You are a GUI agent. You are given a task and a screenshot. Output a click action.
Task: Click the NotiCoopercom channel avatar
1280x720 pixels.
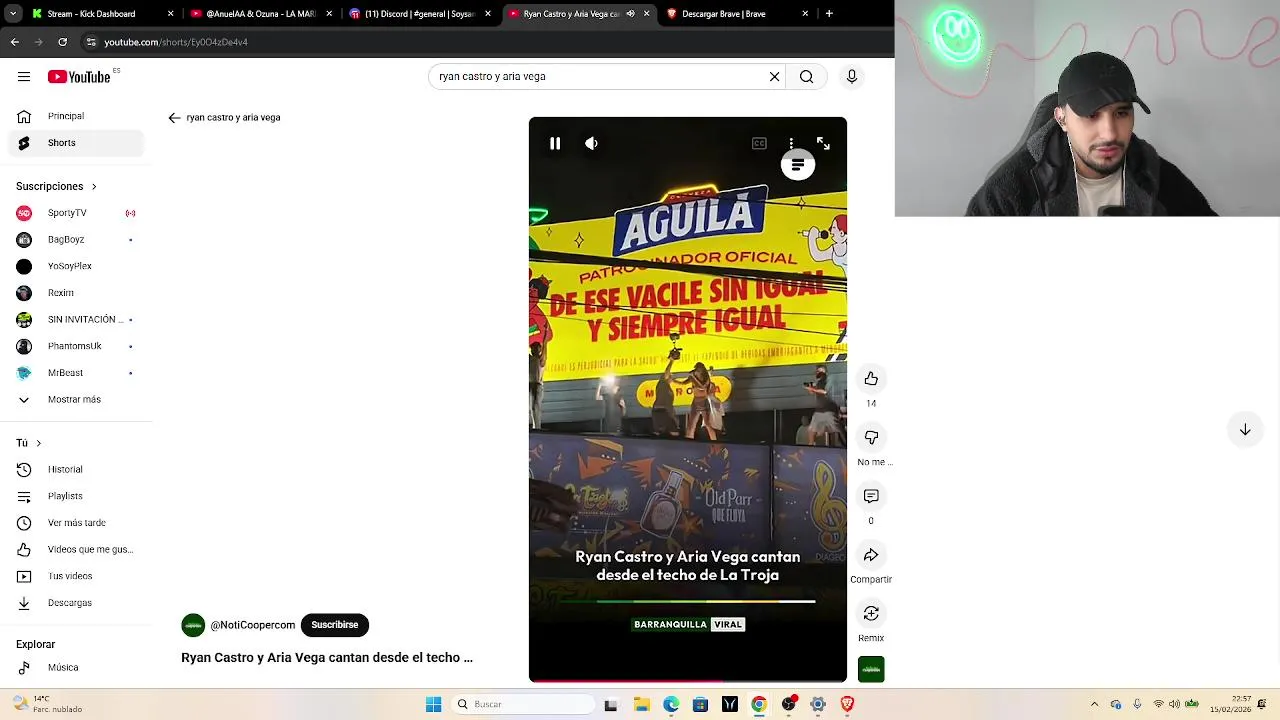point(193,625)
